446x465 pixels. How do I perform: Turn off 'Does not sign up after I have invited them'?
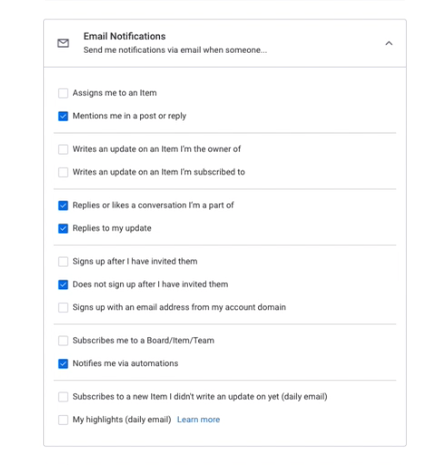pyautogui.click(x=63, y=284)
